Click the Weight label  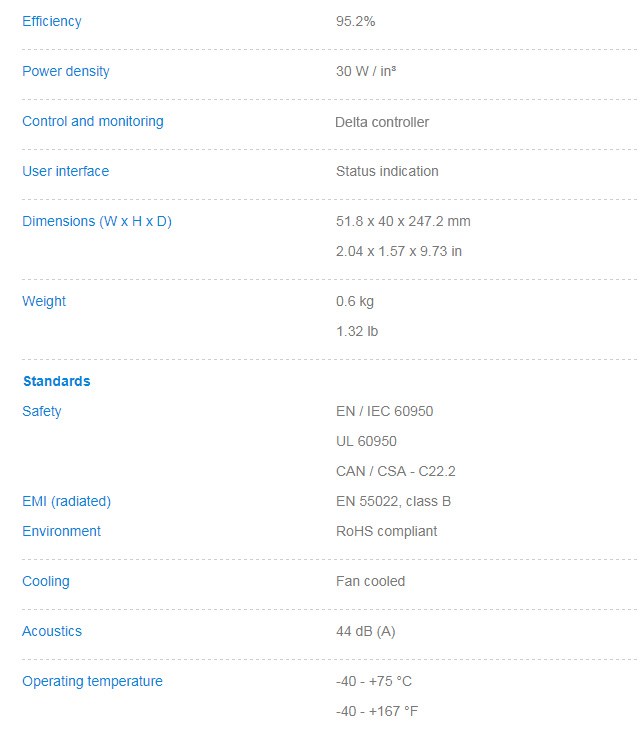click(44, 301)
